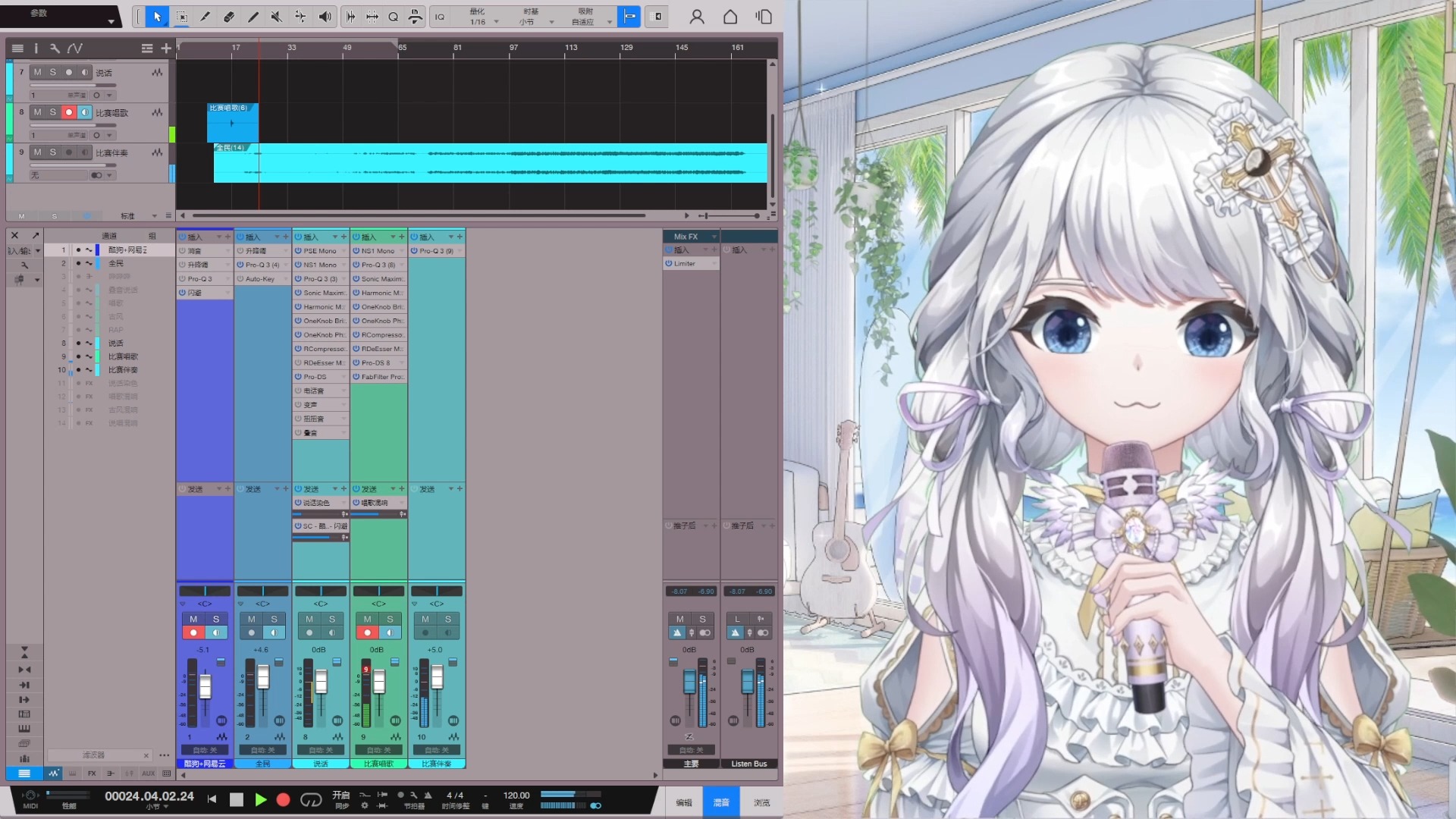Screen dimensions: 1456x819
Task: Adjust the 比赛伴奏 channel fader
Action: [438, 676]
